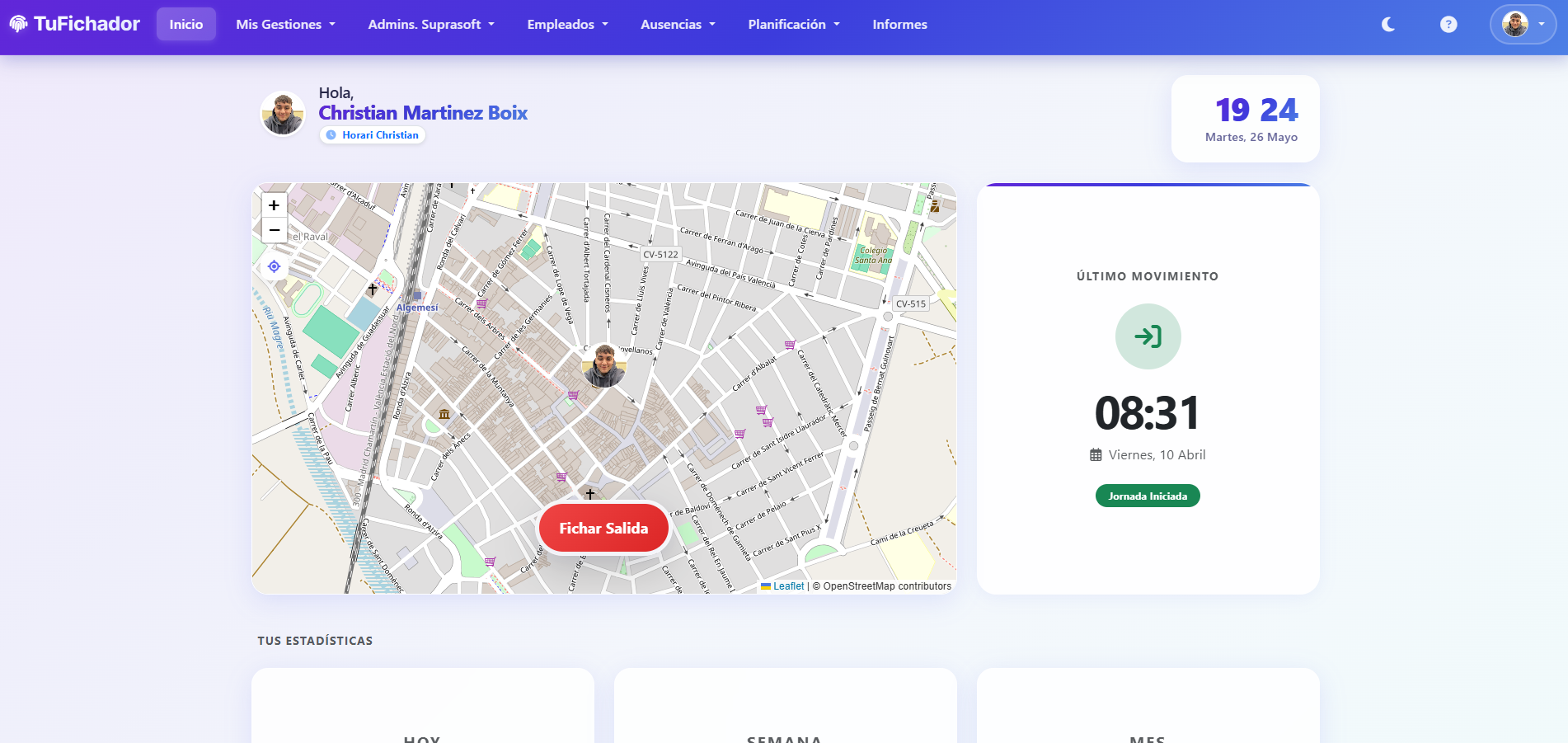1568x743 pixels.
Task: Click the profile photo next to the greeting
Action: tap(283, 114)
